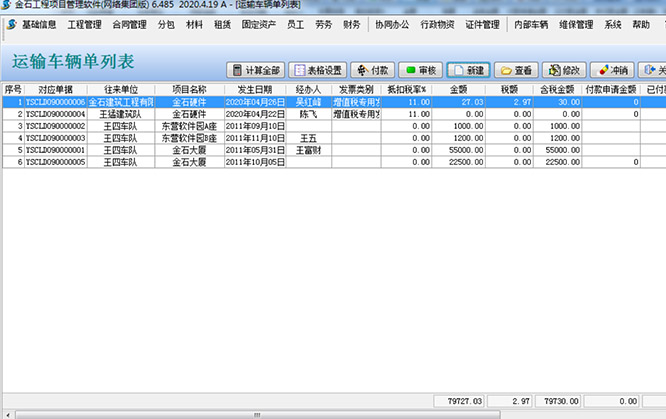Click the scrollbar left arrow
Screen dimensions: 666x419
tap(8, 413)
